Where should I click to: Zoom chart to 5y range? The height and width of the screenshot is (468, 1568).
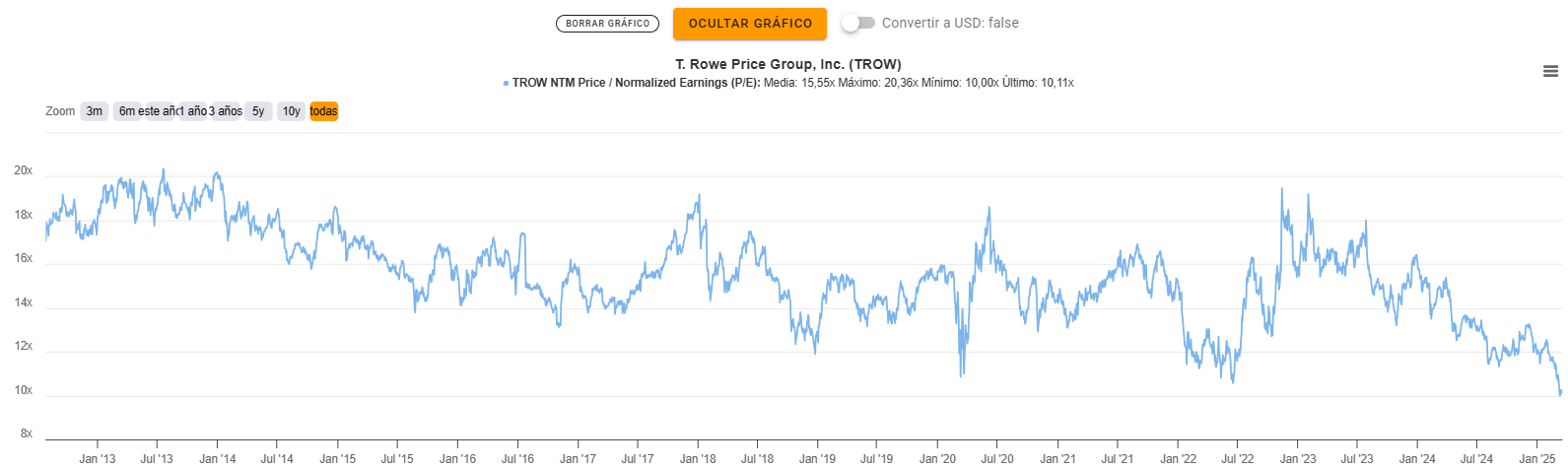click(258, 111)
